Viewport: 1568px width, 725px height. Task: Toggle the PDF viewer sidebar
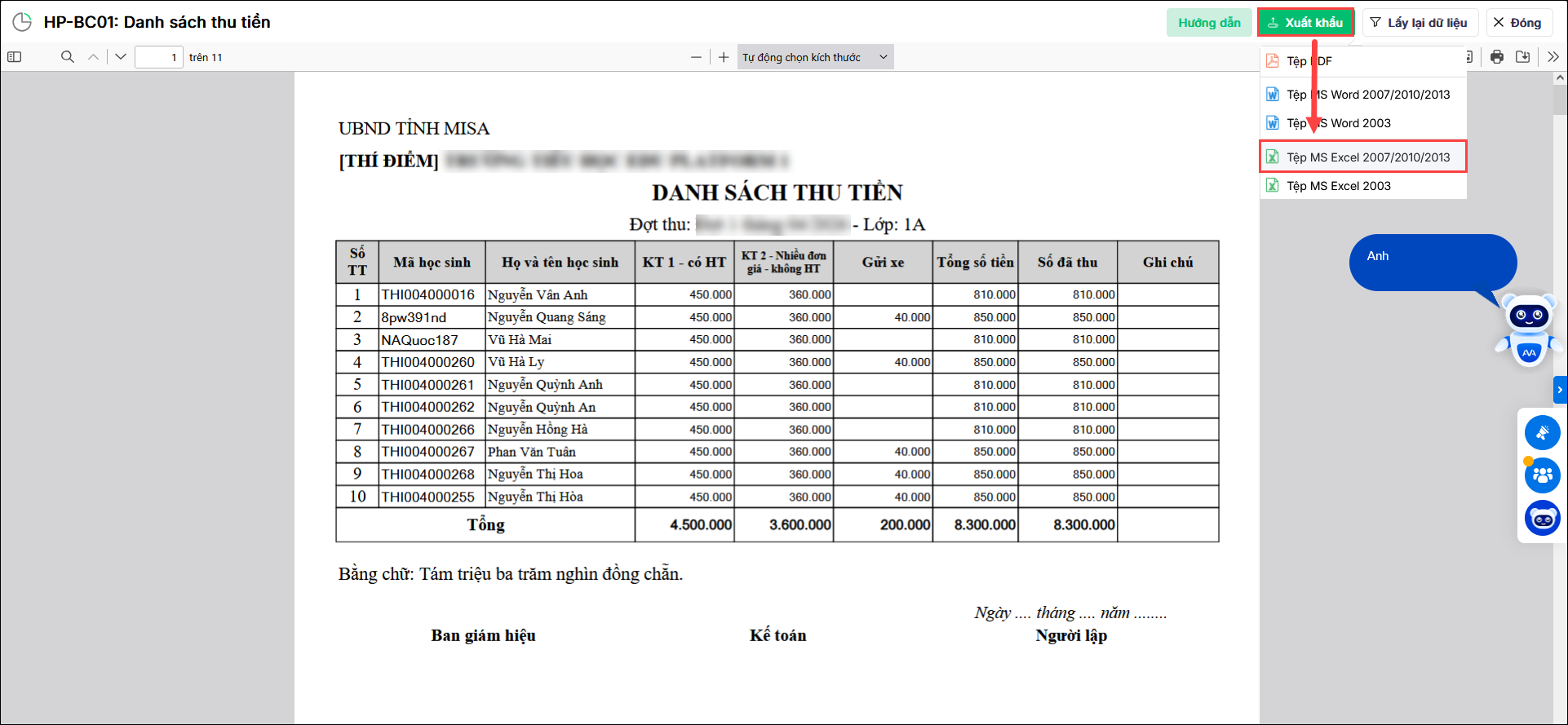click(x=15, y=57)
